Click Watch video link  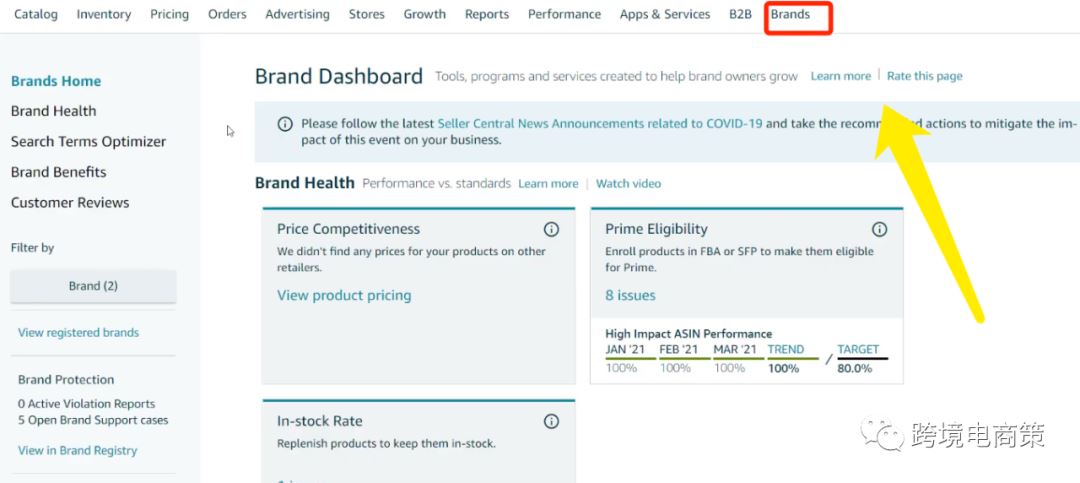628,184
